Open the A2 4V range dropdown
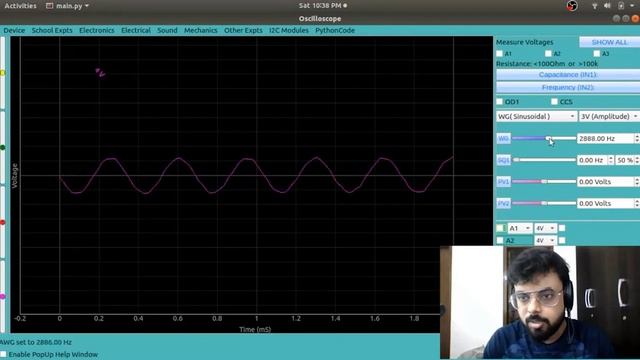This screenshot has height=360, width=640. 545,240
